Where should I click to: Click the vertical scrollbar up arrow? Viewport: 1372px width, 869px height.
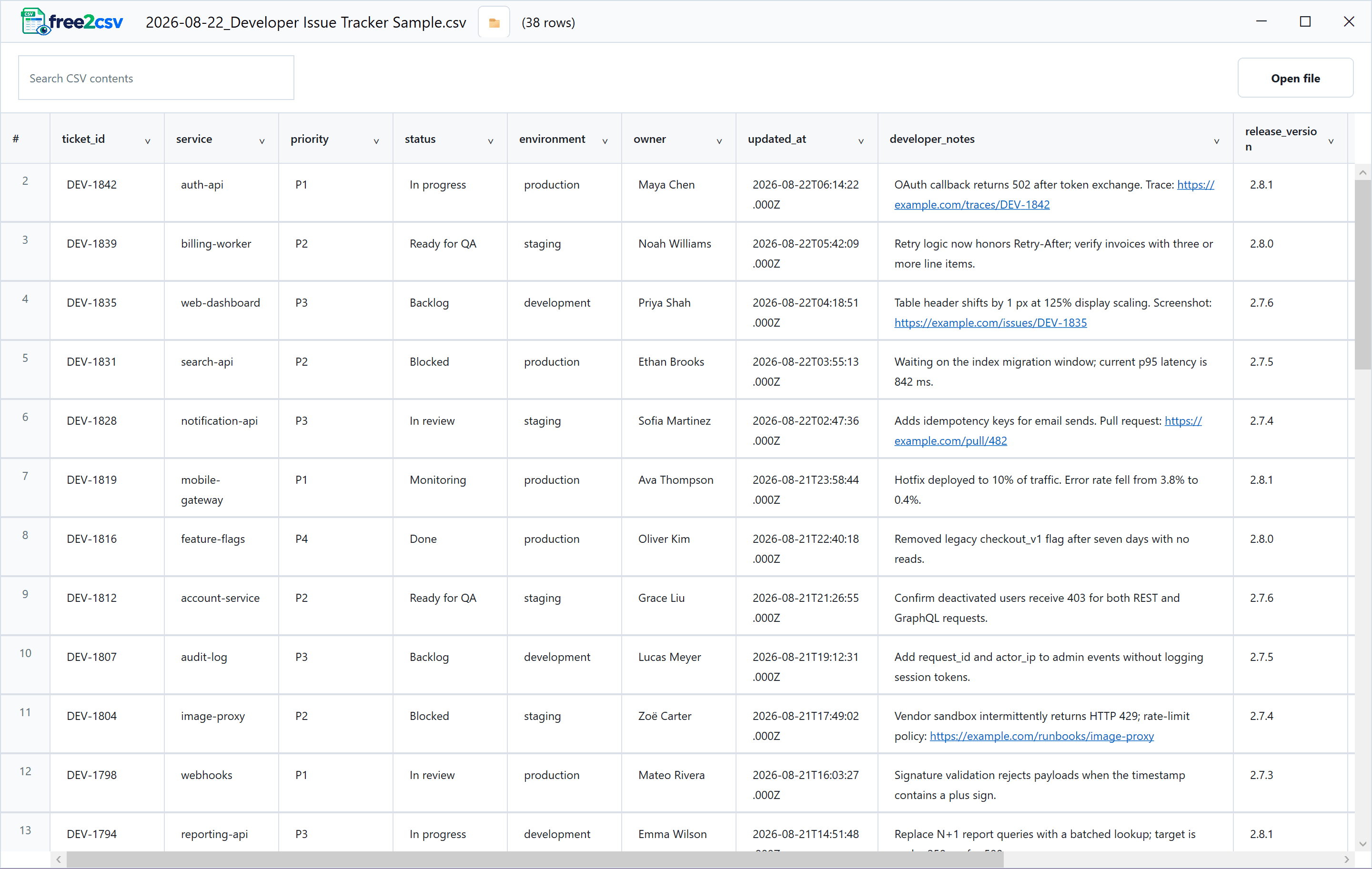[1363, 172]
